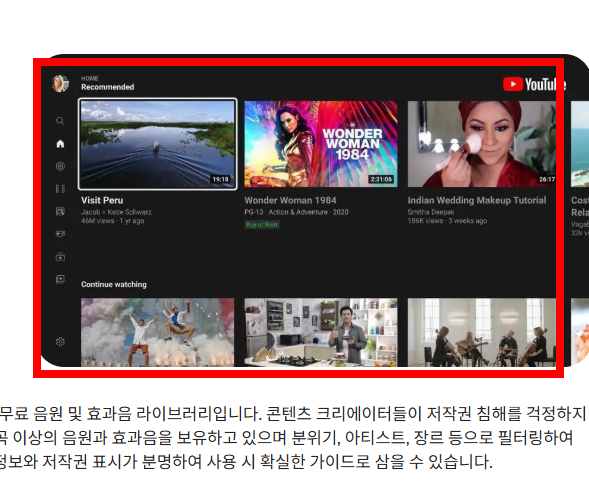Viewport: 589px width, 485px height.
Task: Open the Wonder Woman 1984 movie thumbnail
Action: 321,144
